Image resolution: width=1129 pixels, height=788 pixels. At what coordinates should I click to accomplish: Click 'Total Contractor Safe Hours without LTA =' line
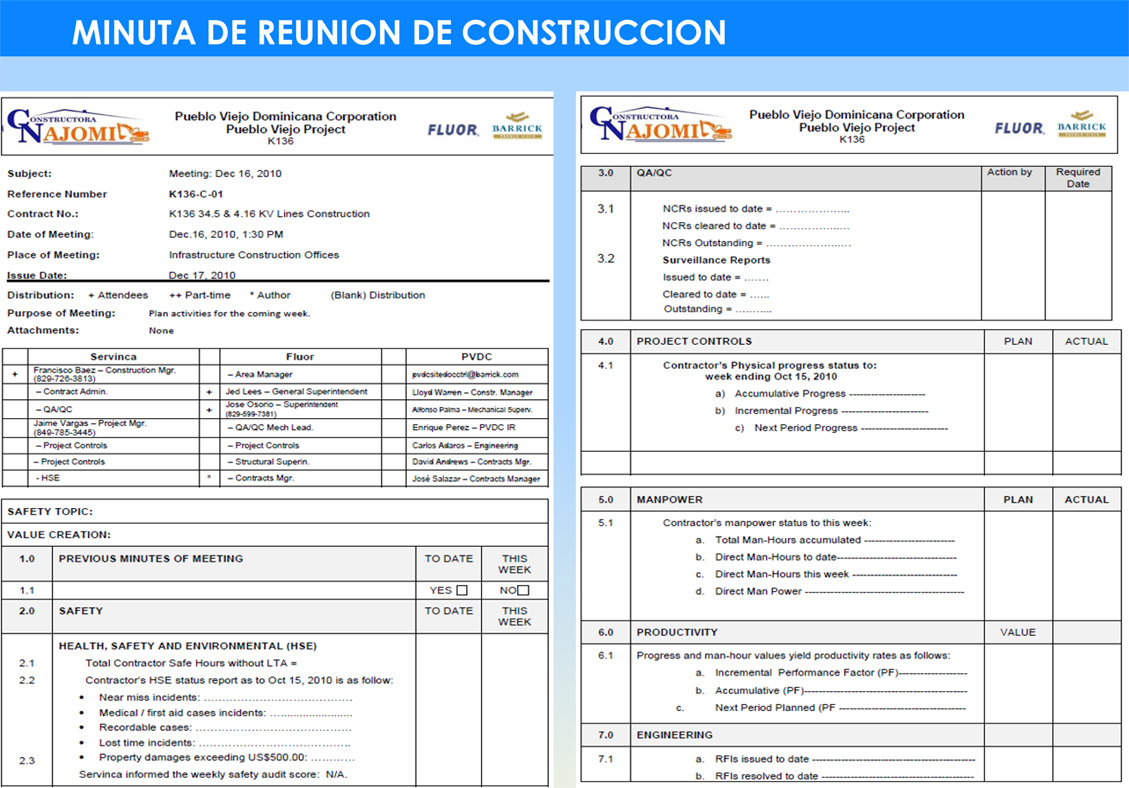click(x=192, y=663)
